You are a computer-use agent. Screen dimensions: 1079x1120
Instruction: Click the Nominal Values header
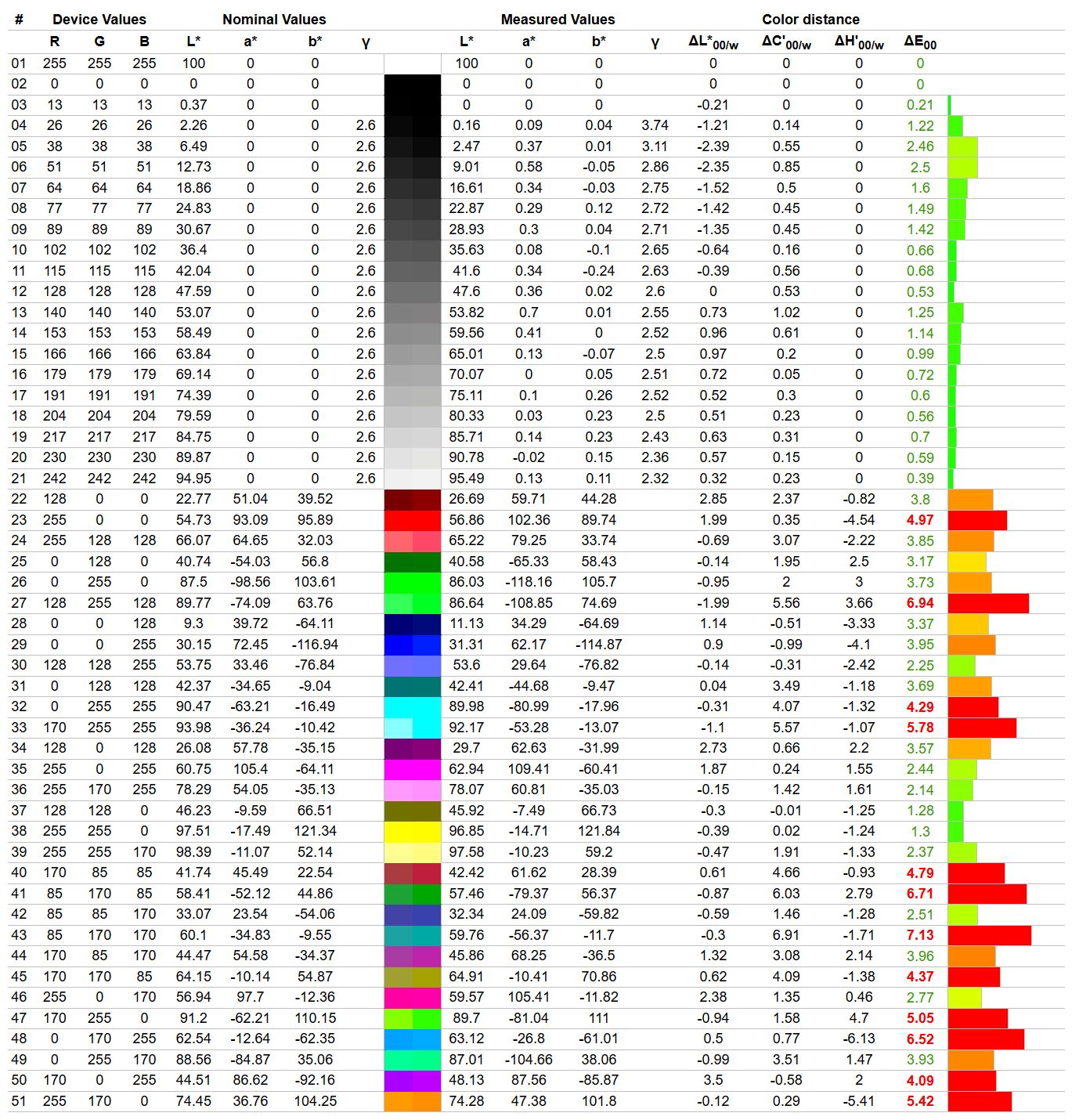274,20
